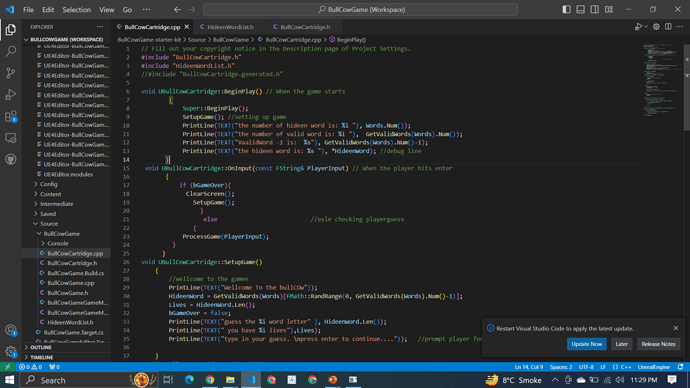
Task: Open the Go menu
Action: click(x=127, y=10)
